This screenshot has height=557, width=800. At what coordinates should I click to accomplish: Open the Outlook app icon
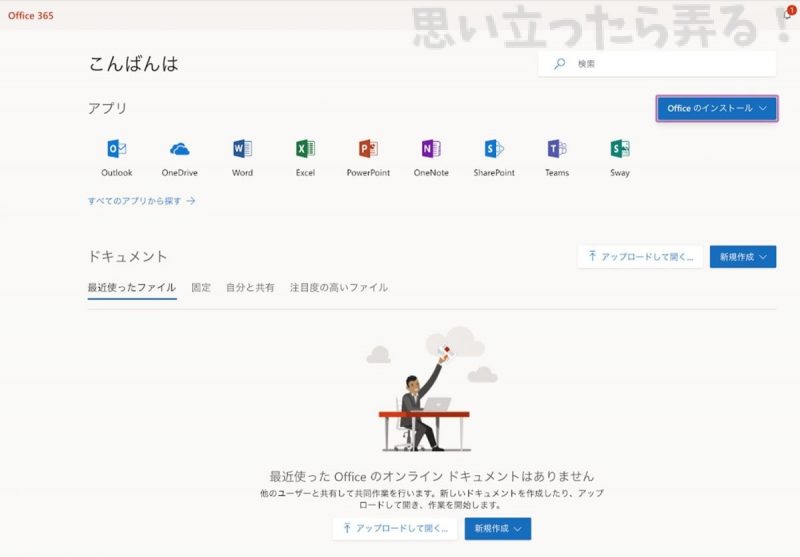(x=117, y=150)
